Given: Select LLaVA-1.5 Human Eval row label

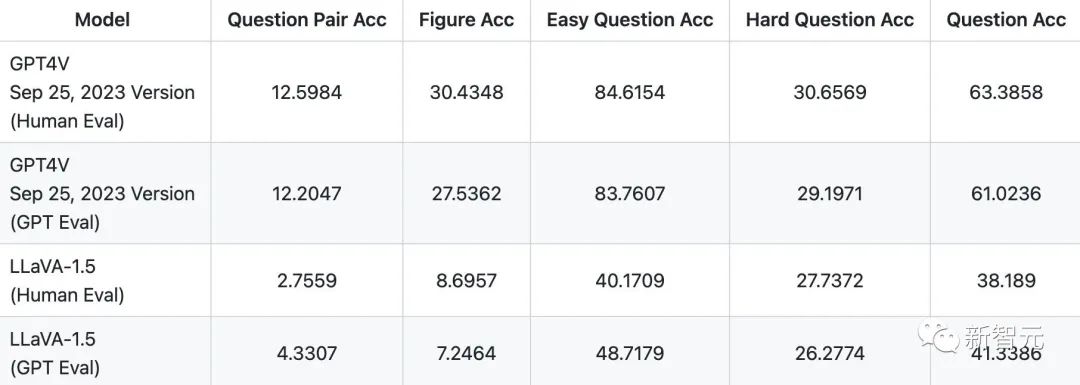Looking at the screenshot, I should [x=67, y=281].
